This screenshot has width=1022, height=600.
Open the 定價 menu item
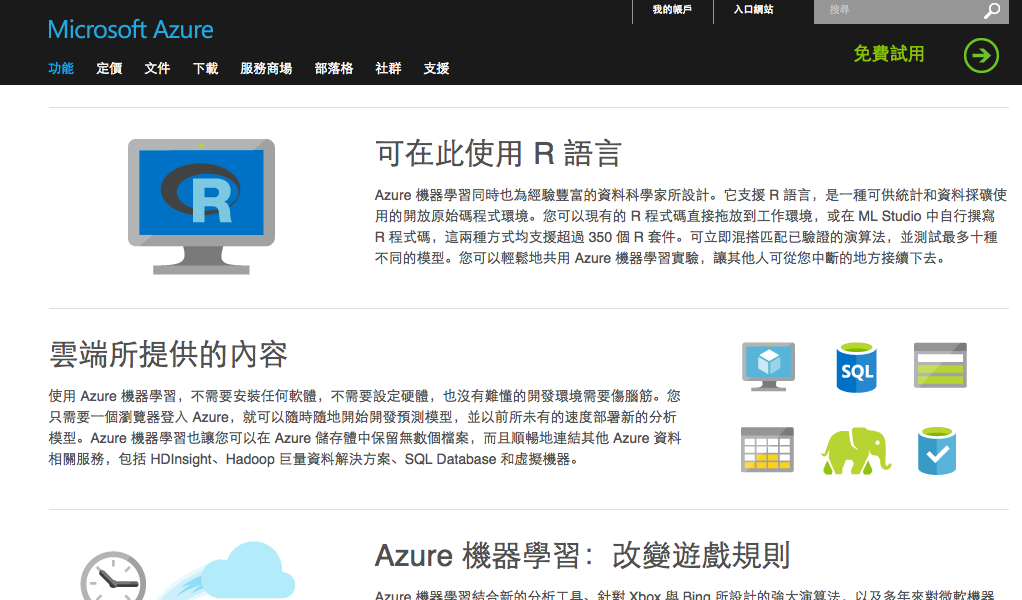tap(109, 68)
